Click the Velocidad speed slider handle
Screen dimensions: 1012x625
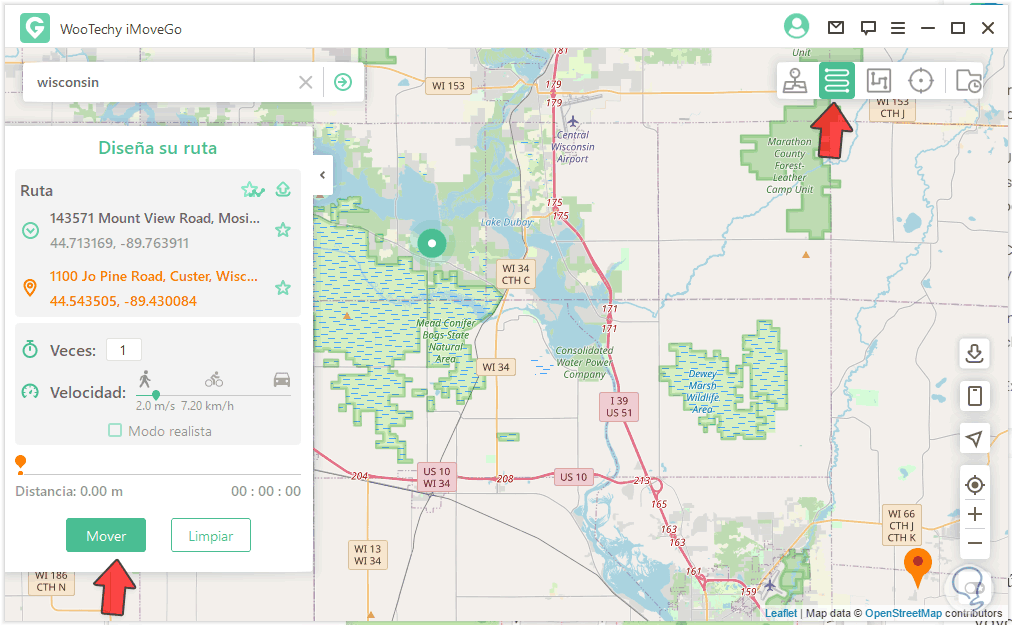156,394
